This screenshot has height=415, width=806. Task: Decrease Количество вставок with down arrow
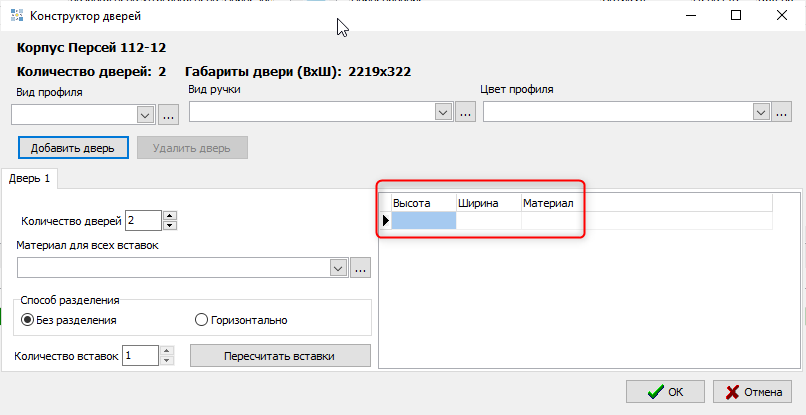pos(166,360)
